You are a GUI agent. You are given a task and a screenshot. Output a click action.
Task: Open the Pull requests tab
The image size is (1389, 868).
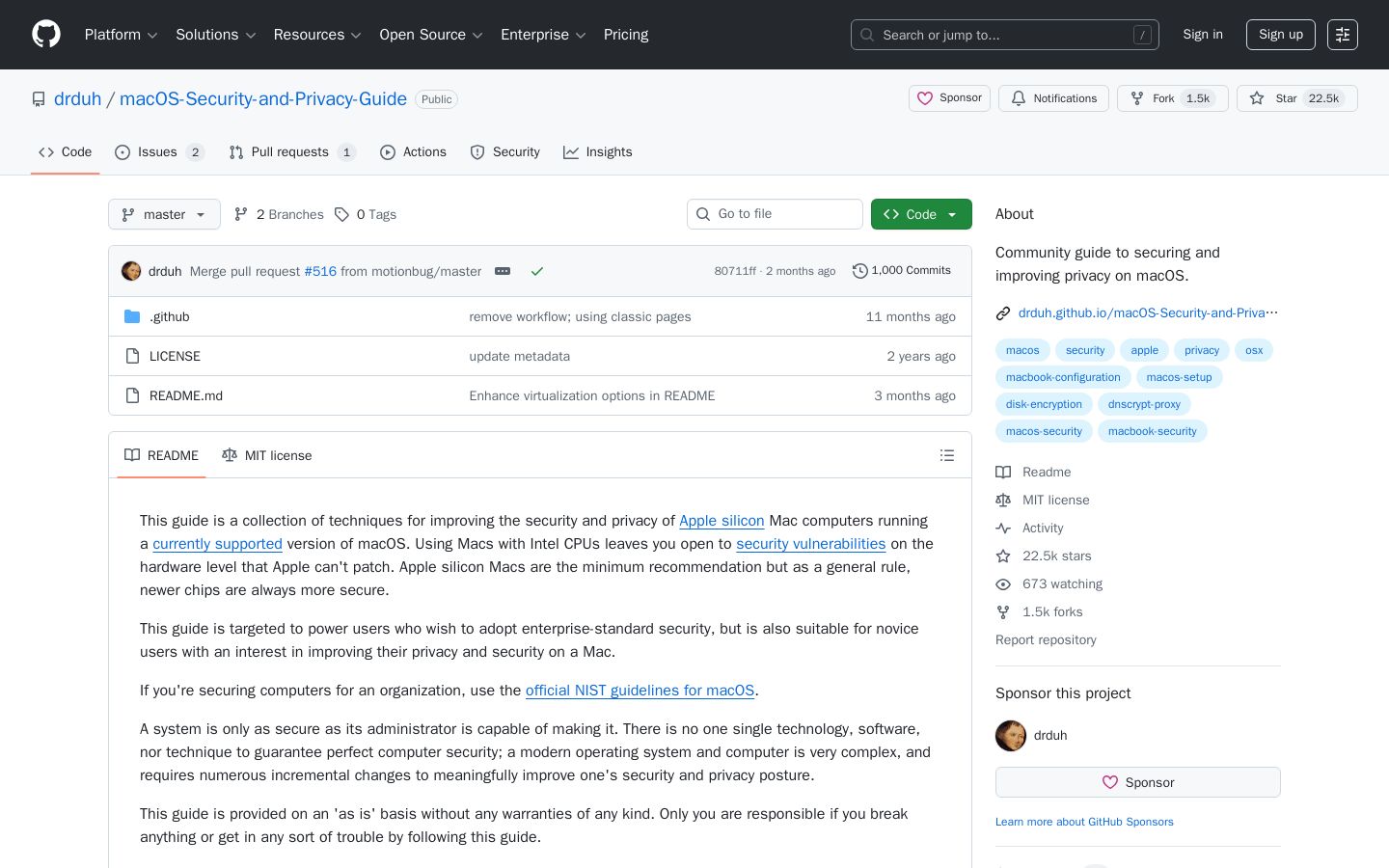(x=292, y=152)
